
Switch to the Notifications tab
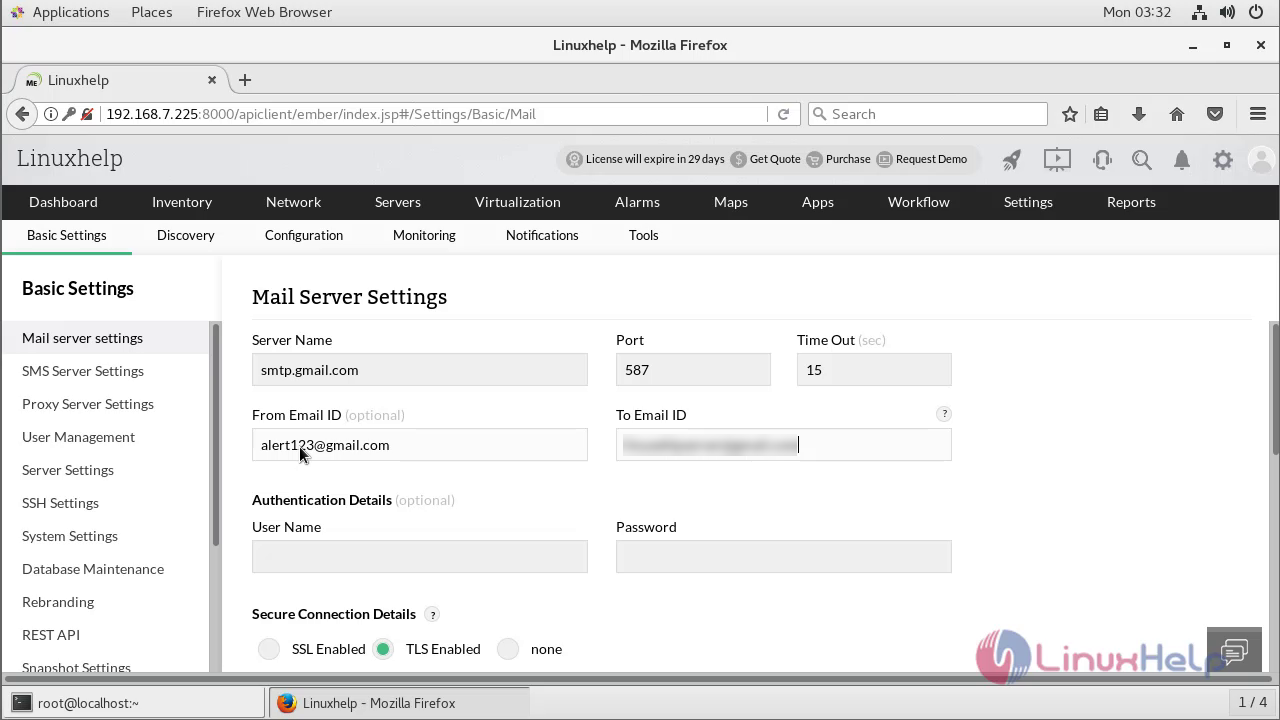point(542,235)
